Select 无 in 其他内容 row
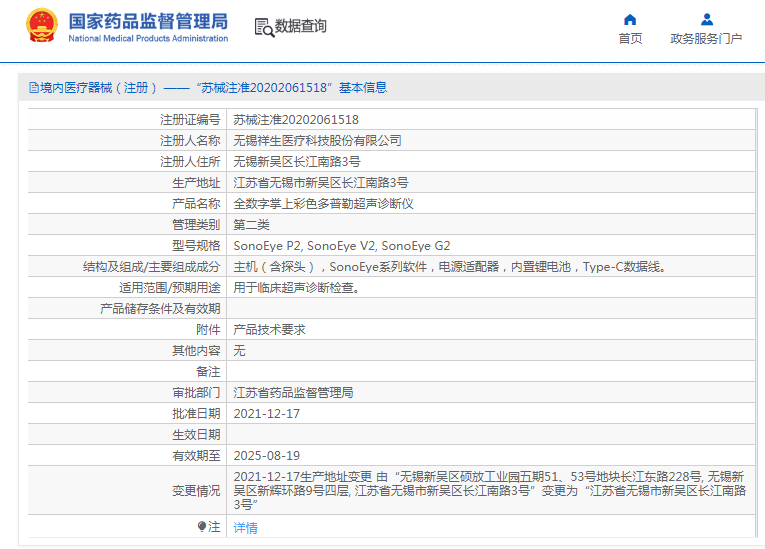This screenshot has width=765, height=549. point(239,350)
